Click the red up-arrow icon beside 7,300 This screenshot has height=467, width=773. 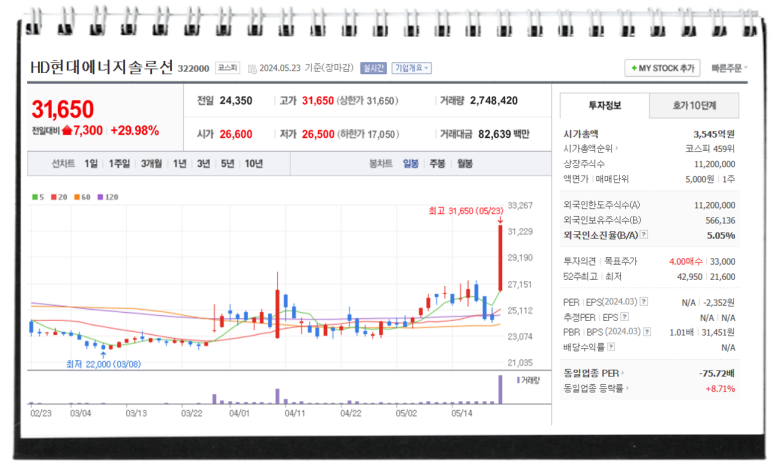point(67,131)
